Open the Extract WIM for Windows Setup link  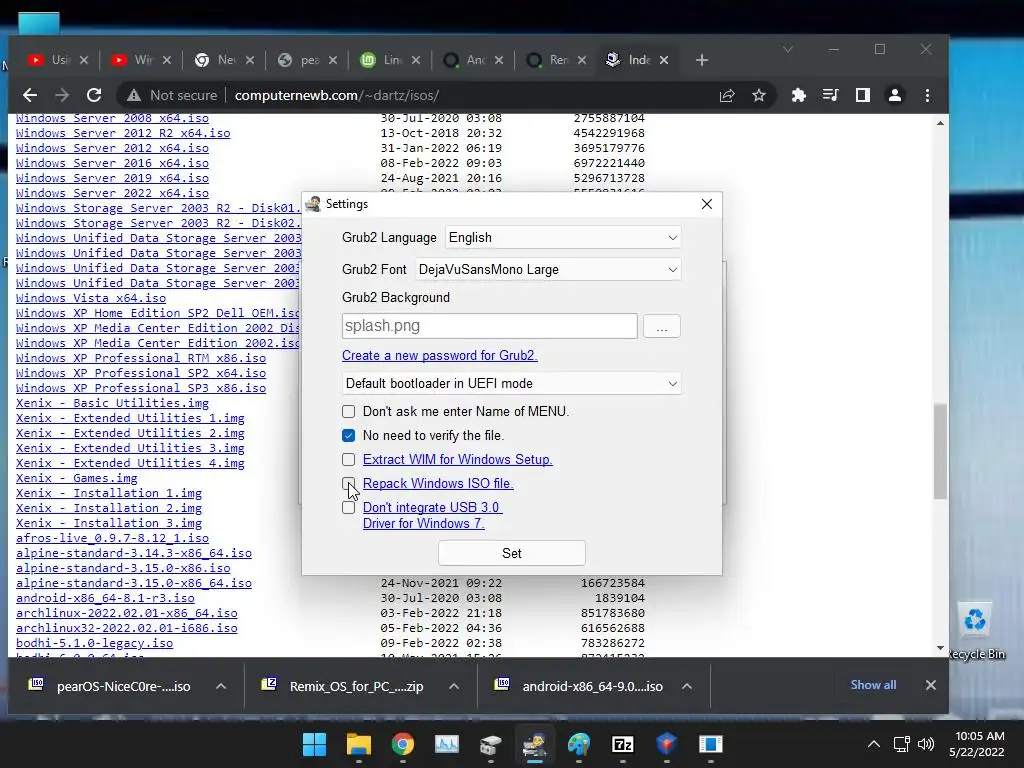click(x=458, y=460)
